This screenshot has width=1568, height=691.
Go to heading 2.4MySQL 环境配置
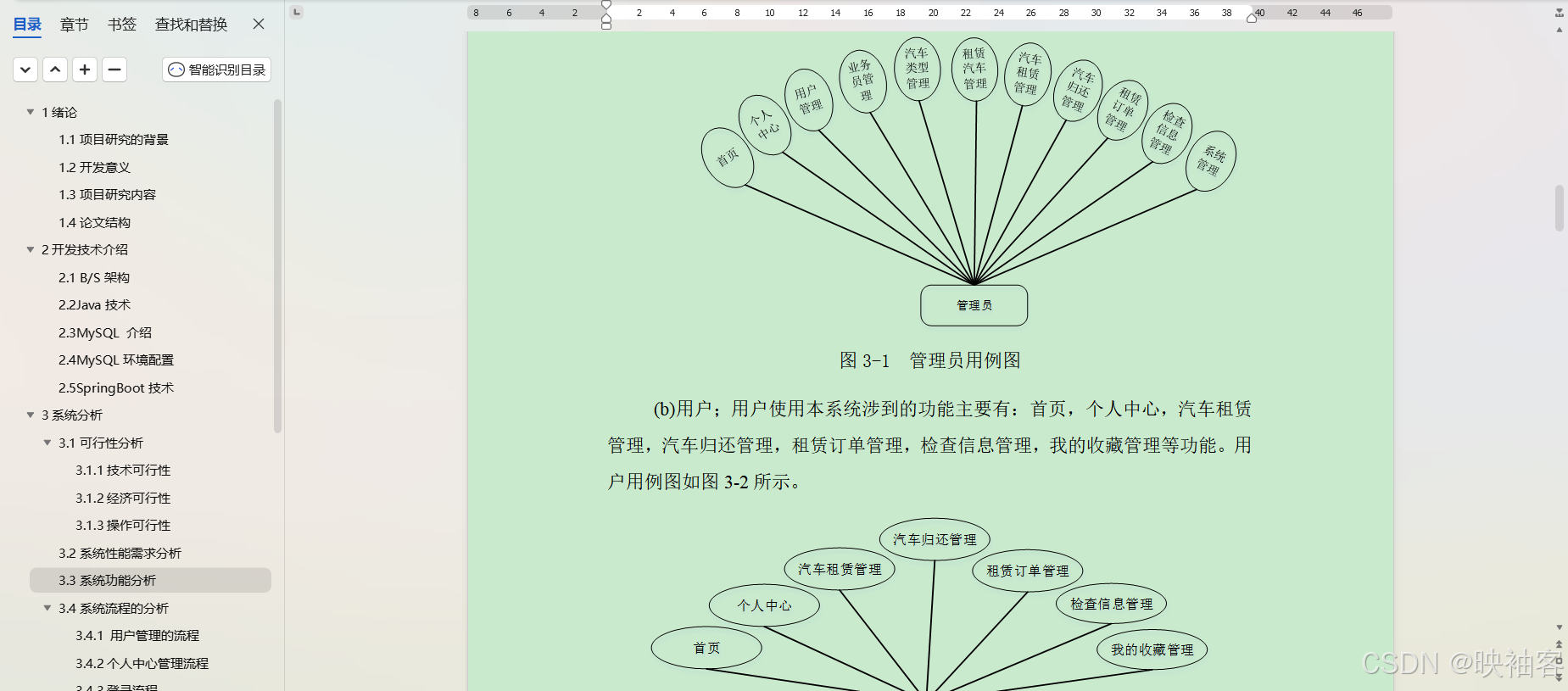[x=116, y=360]
